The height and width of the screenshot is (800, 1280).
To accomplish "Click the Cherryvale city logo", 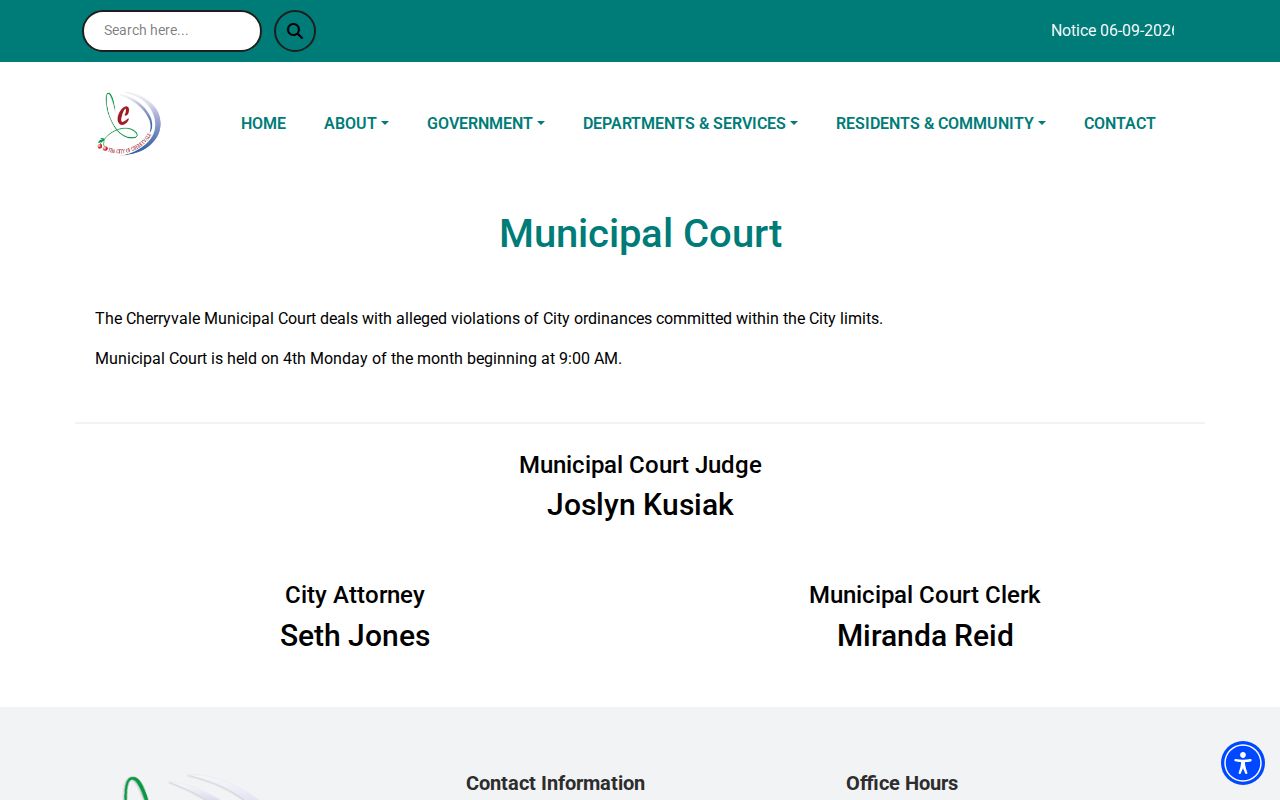I will (129, 123).
